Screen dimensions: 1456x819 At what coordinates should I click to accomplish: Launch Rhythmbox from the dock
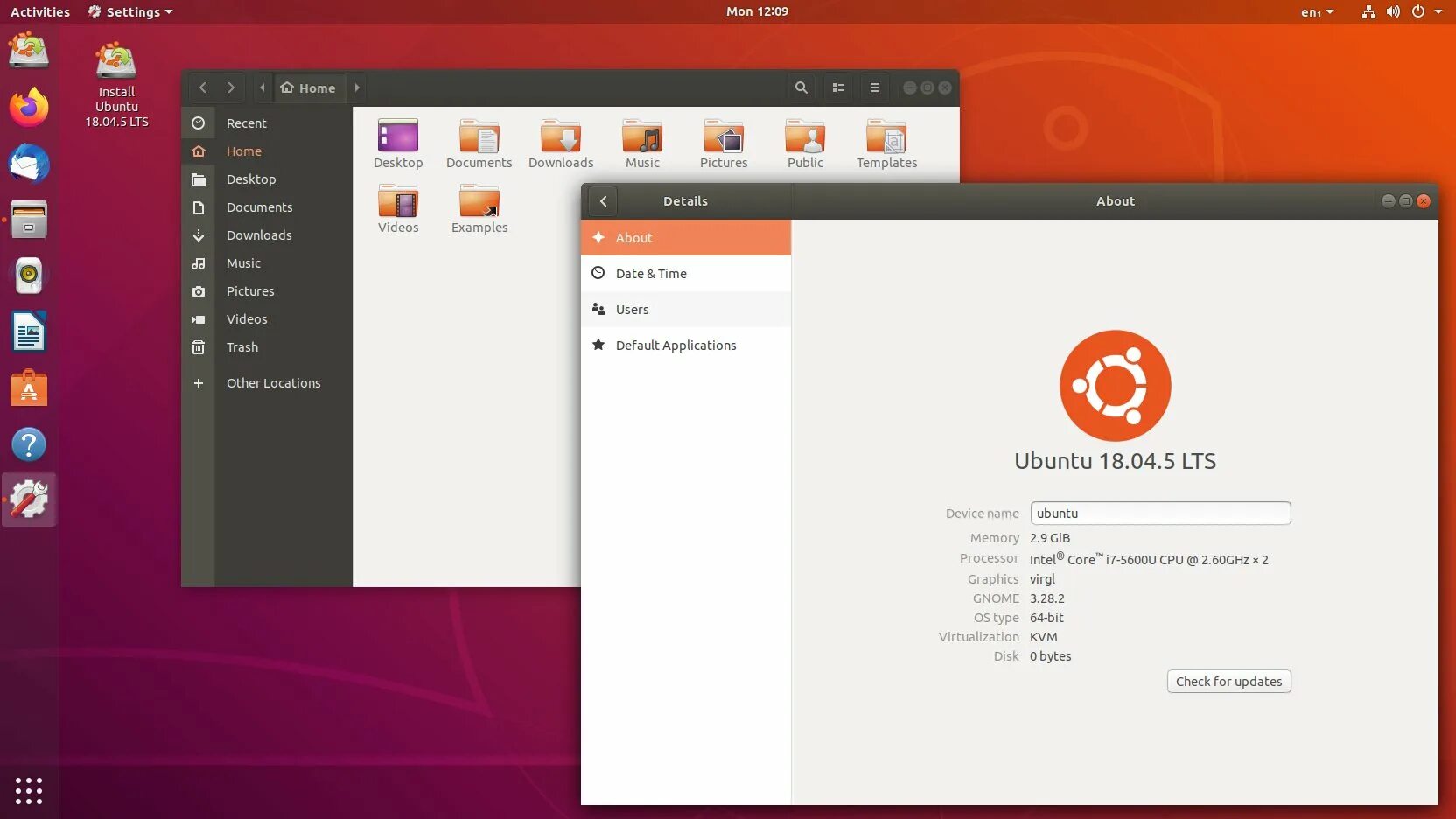tap(29, 276)
